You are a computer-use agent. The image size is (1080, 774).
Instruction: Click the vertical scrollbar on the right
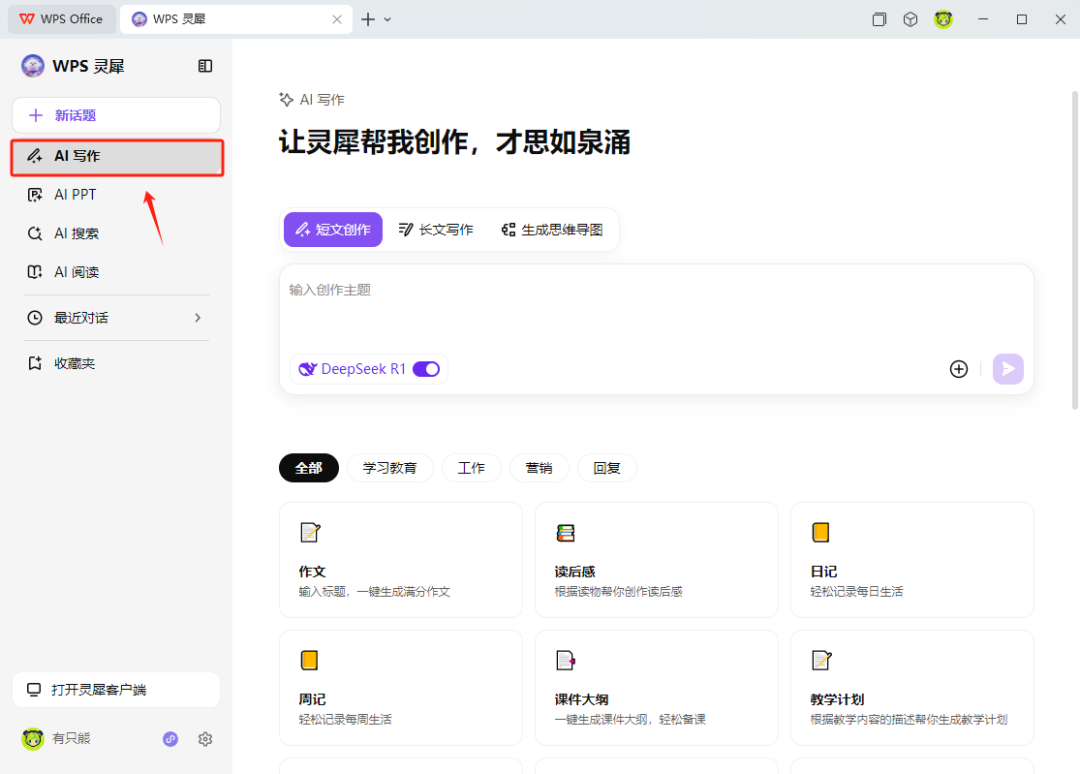tap(1074, 251)
